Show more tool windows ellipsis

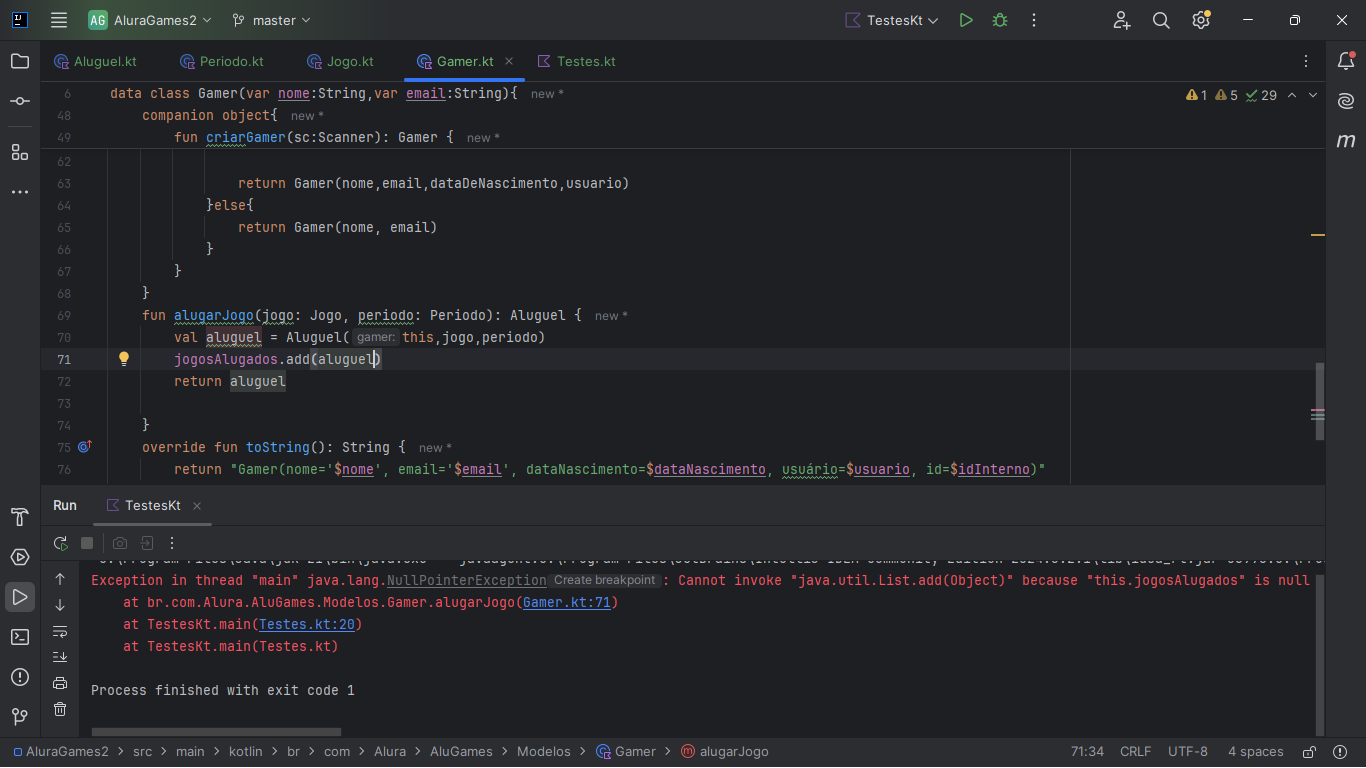20,192
